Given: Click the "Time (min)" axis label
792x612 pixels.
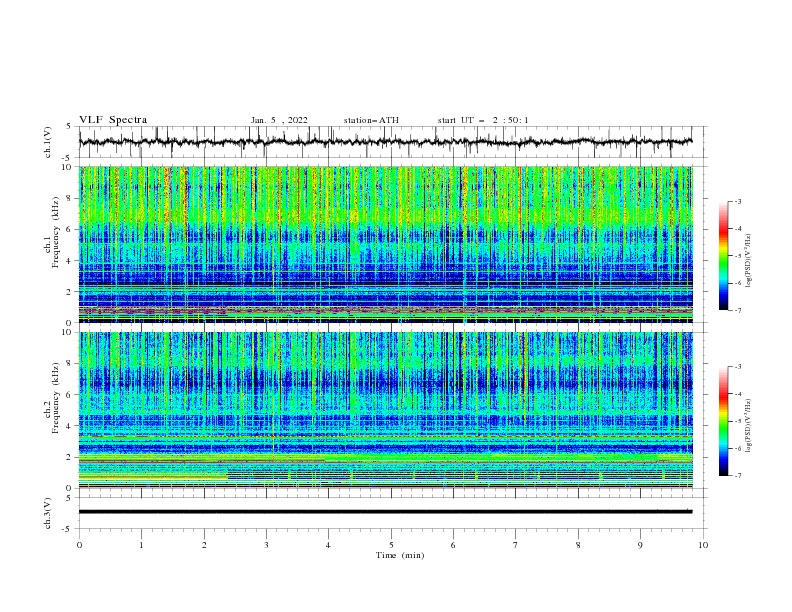Looking at the screenshot, I should [400, 555].
